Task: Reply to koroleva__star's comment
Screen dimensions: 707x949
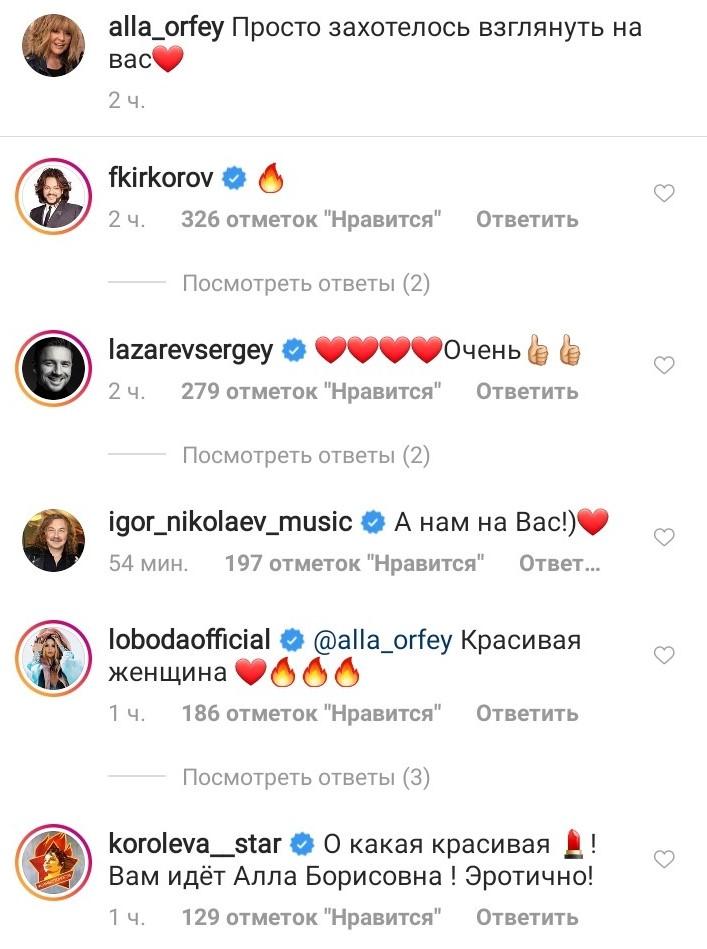Action: click(x=527, y=918)
